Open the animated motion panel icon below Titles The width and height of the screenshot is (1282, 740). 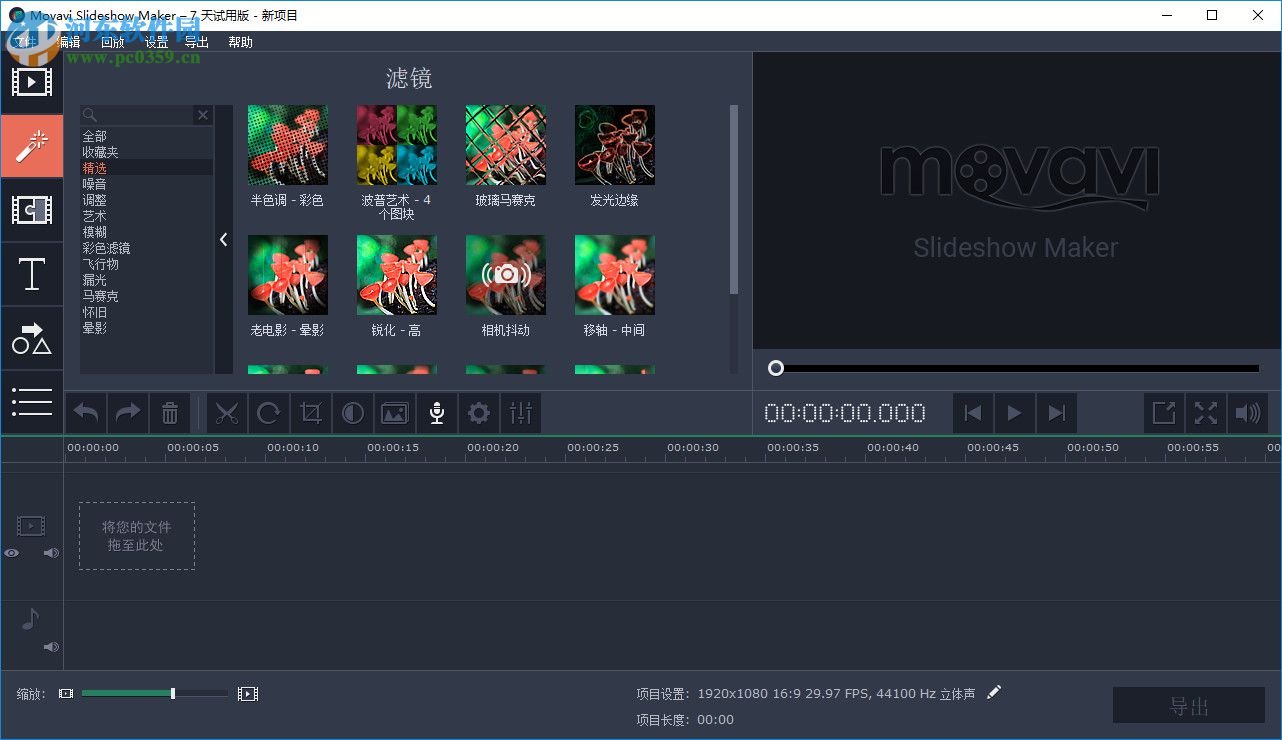click(x=32, y=338)
